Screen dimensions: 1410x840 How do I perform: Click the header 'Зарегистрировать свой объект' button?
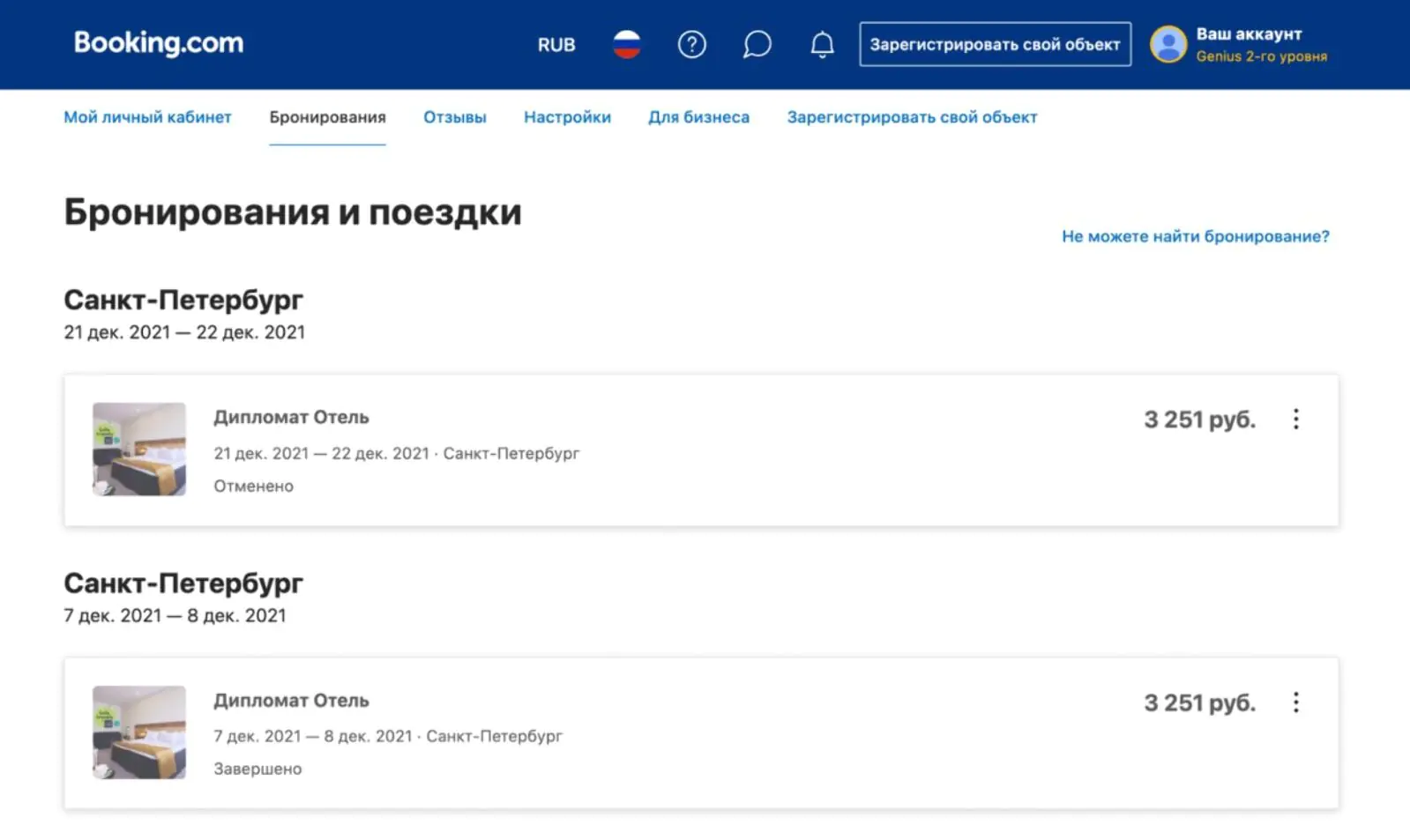coord(996,44)
